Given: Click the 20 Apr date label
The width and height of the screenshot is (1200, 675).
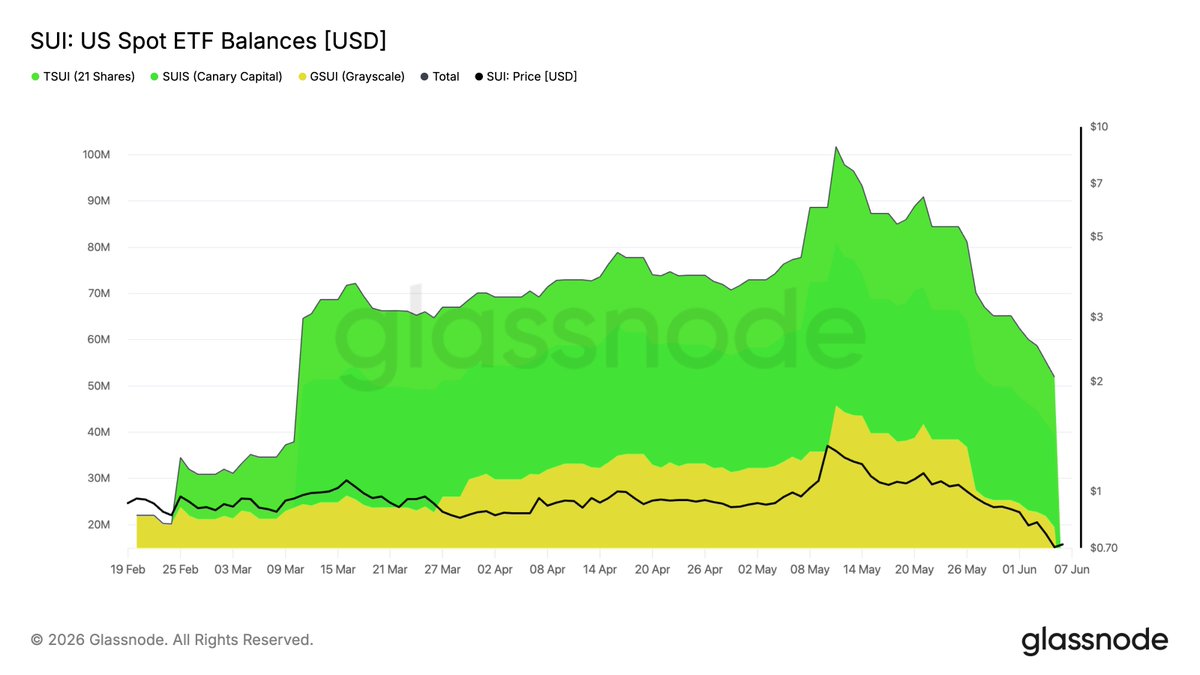Looking at the screenshot, I should click(x=652, y=569).
